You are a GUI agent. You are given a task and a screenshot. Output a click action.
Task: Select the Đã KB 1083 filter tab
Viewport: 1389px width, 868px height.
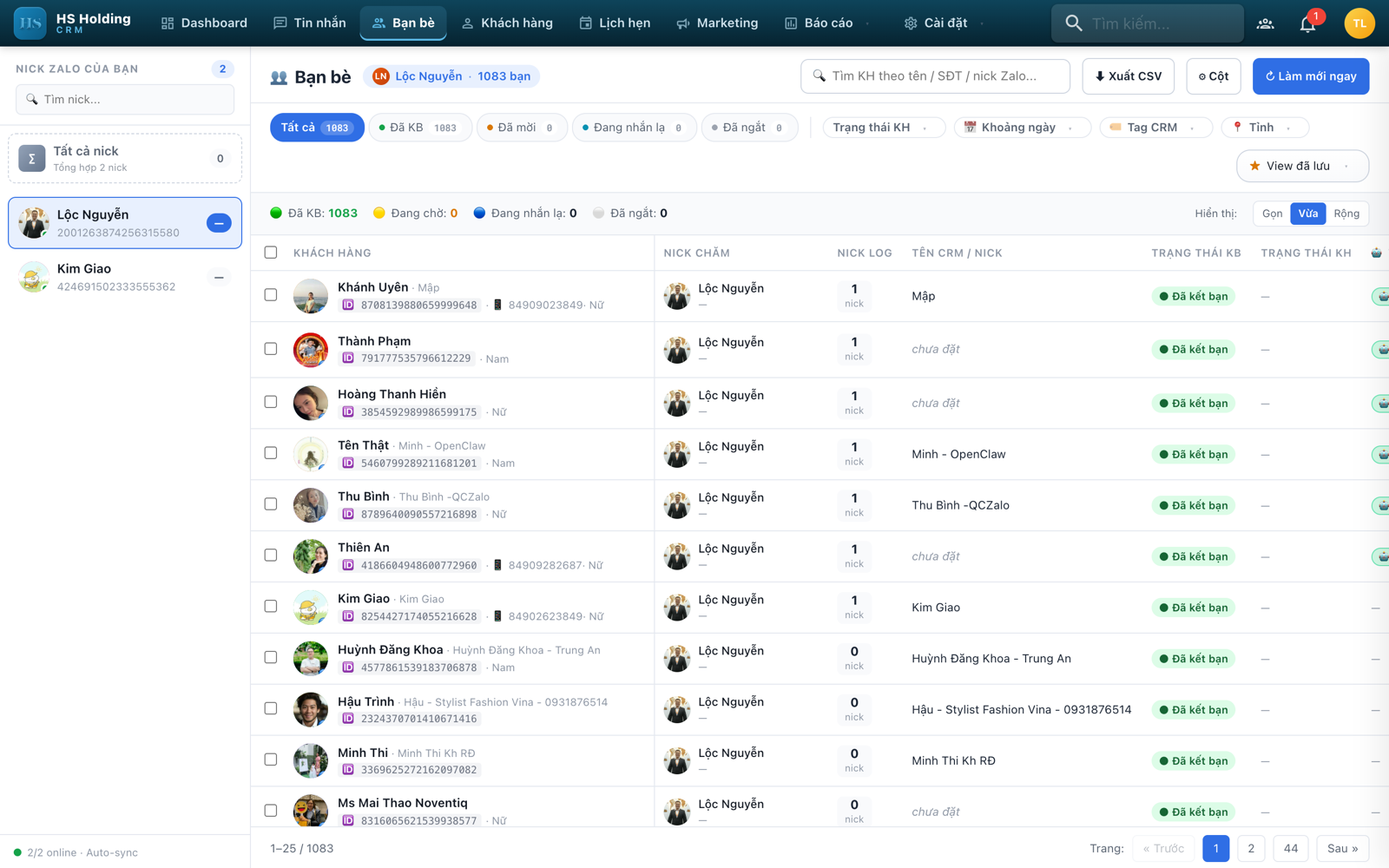tap(420, 128)
